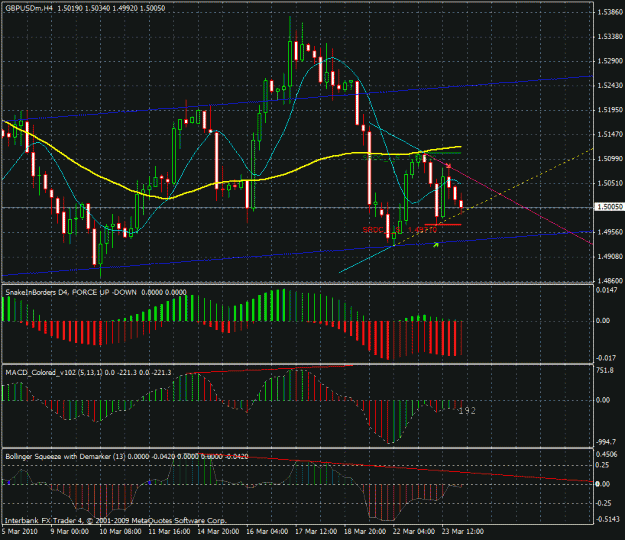Click the 5 Mar 2010 date label

coord(20,532)
